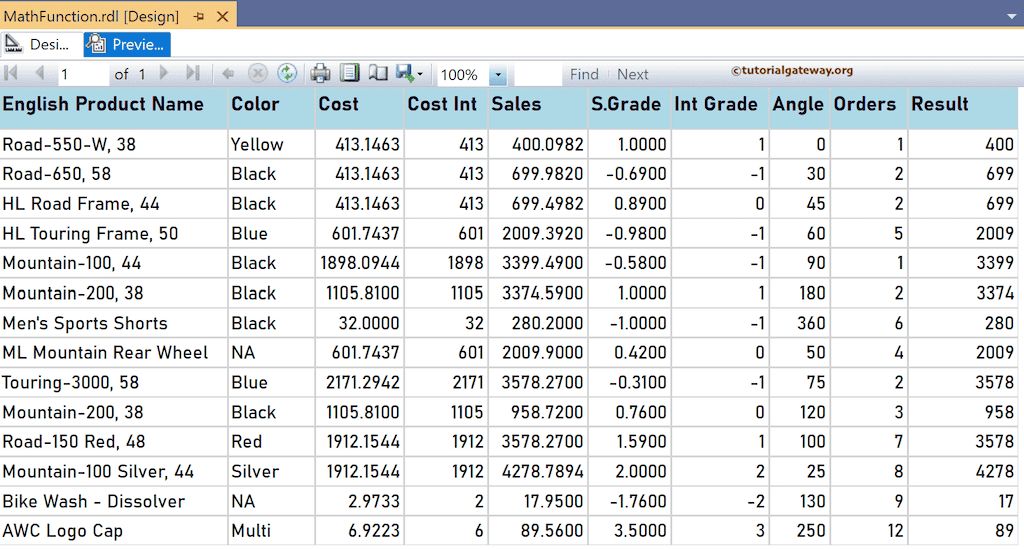Image resolution: width=1024 pixels, height=549 pixels.
Task: Click the 360 angle value
Action: (x=811, y=323)
